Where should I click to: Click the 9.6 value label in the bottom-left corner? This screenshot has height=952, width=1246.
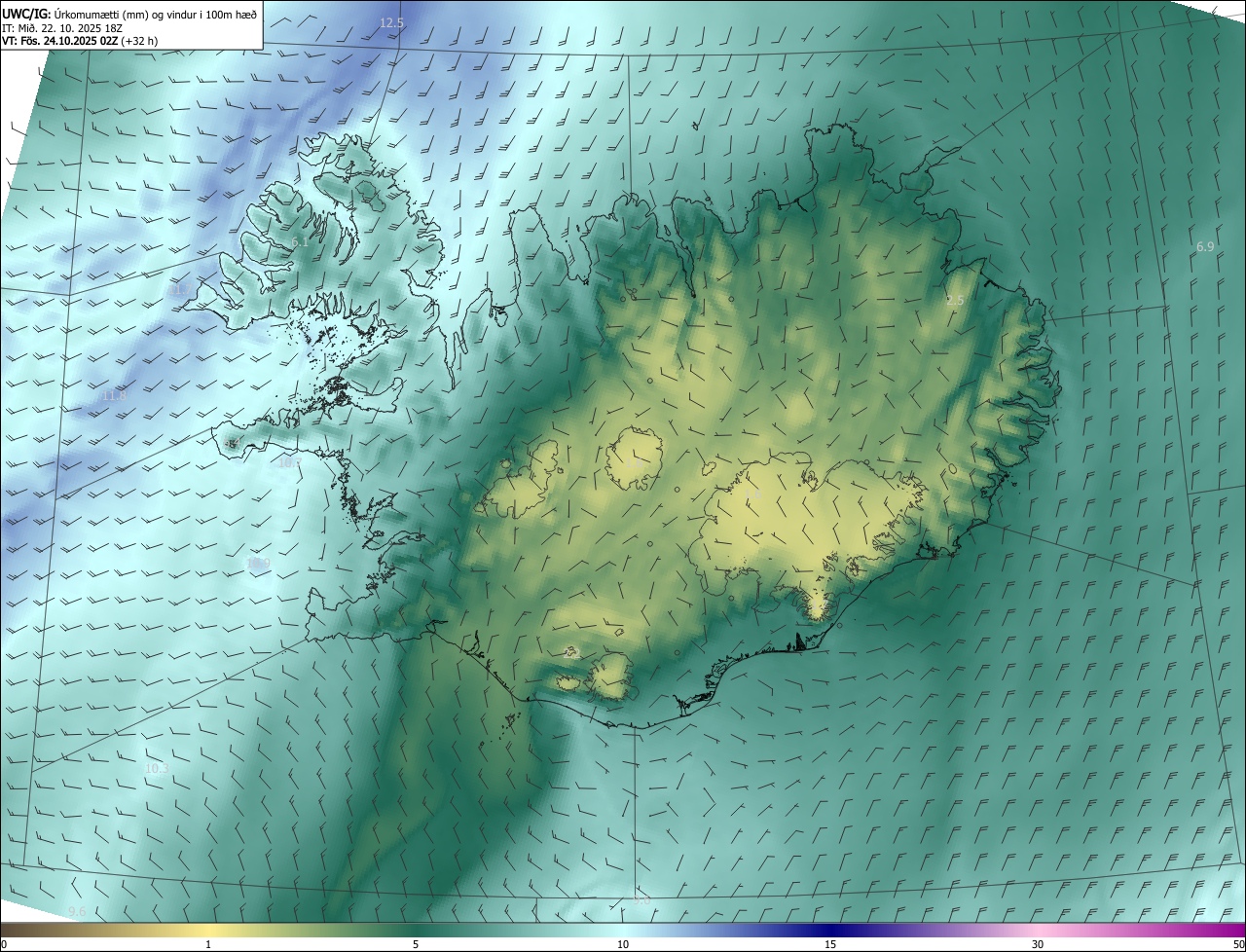click(77, 911)
